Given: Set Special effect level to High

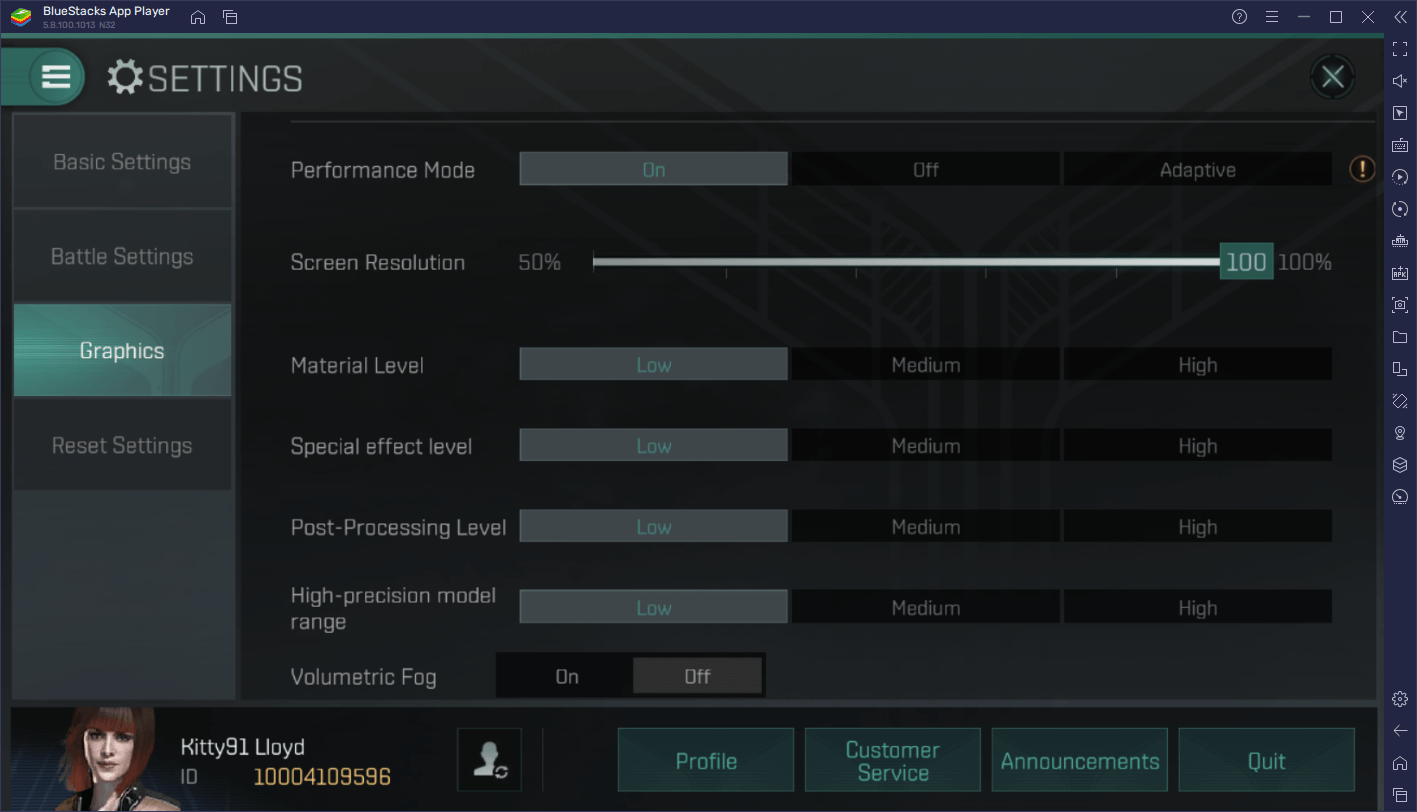Looking at the screenshot, I should coord(1197,446).
